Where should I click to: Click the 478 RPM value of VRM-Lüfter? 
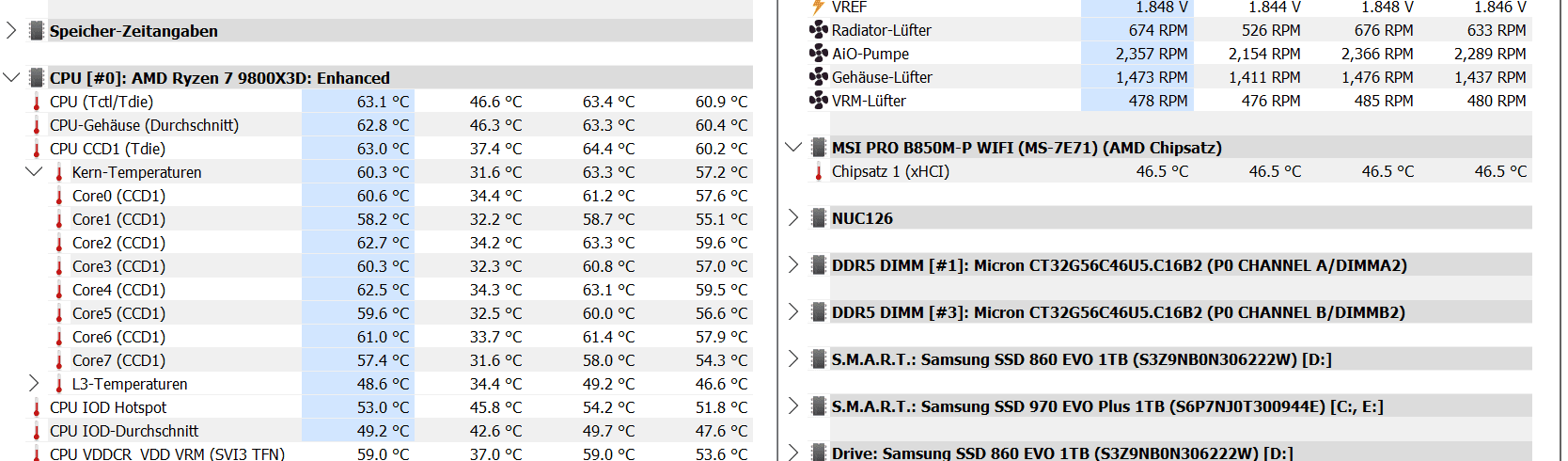tap(1158, 101)
